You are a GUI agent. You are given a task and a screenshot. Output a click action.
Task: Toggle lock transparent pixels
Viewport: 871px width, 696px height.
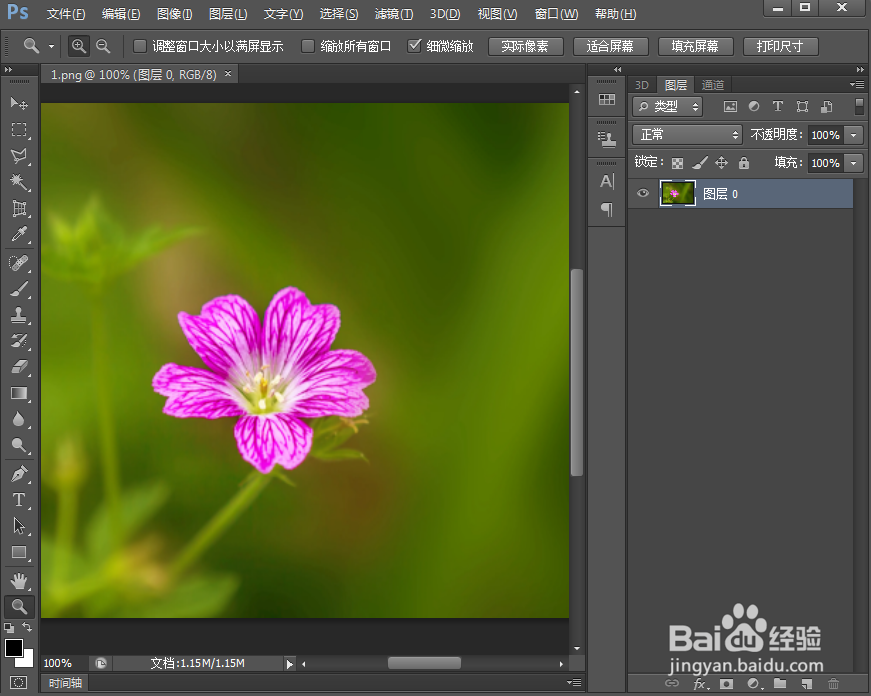coord(677,163)
